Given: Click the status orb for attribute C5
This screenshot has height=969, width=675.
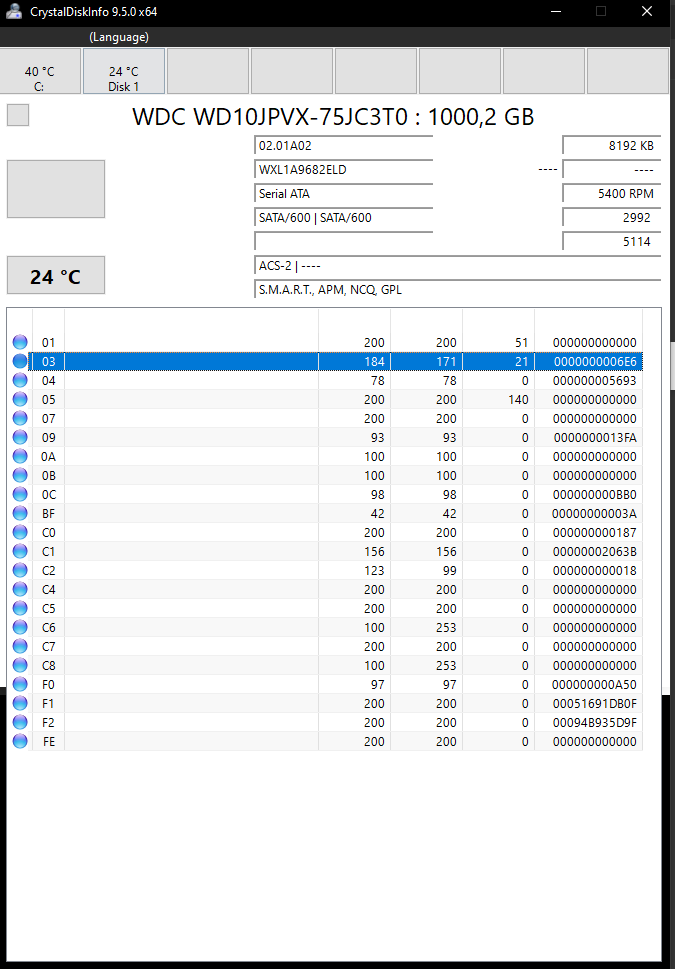Looking at the screenshot, I should click(x=20, y=608).
